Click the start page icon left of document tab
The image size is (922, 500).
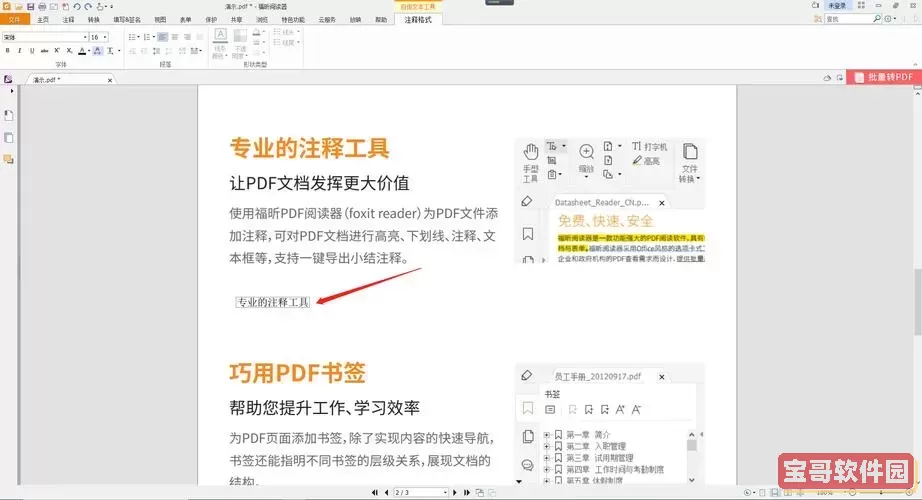click(8, 79)
